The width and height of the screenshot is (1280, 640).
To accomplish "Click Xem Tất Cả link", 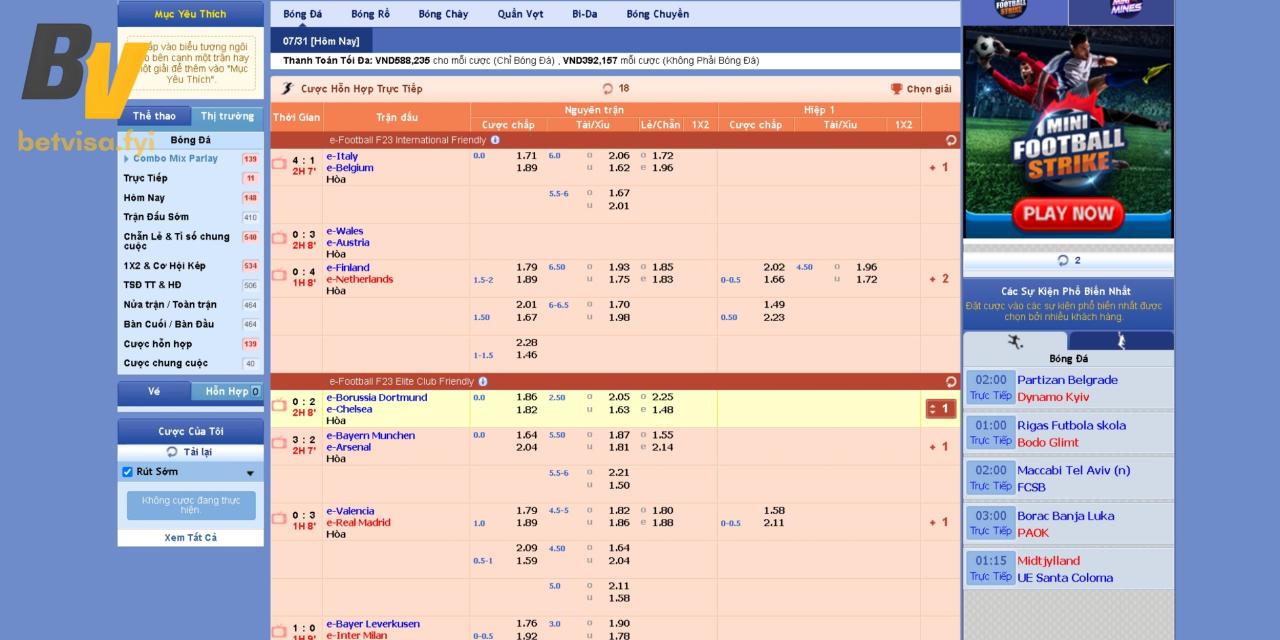I will [x=190, y=537].
